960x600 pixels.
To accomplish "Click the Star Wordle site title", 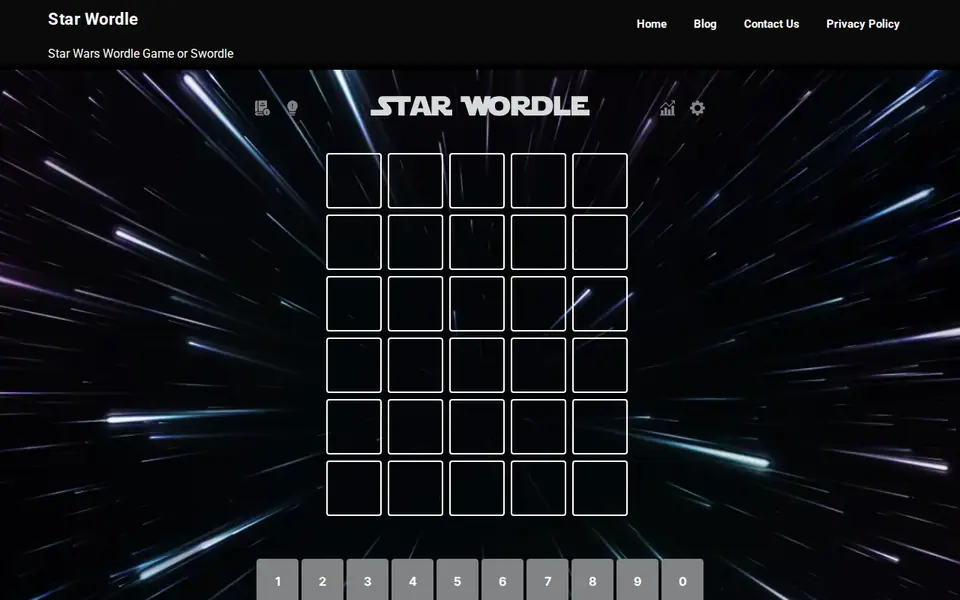I will tap(93, 19).
